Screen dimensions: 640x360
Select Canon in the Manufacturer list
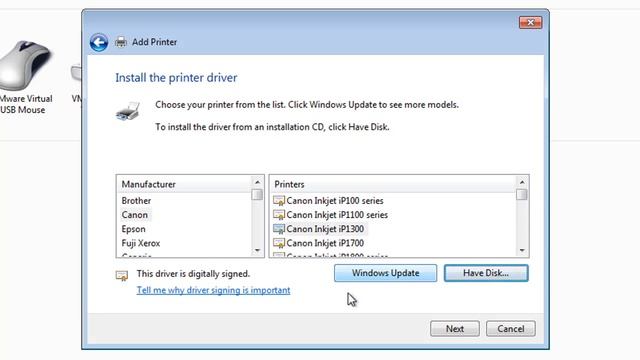[x=135, y=215]
